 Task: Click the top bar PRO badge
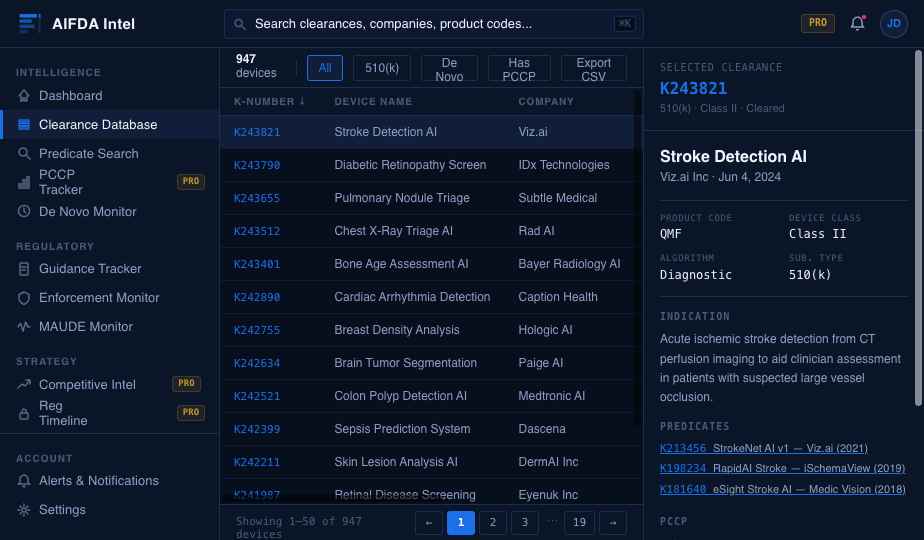pyautogui.click(x=817, y=23)
